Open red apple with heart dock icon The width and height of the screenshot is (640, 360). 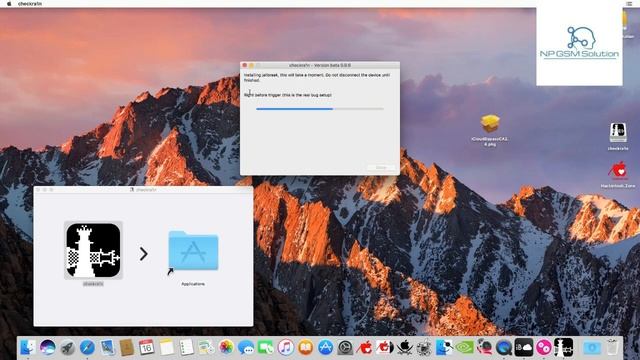coord(365,348)
